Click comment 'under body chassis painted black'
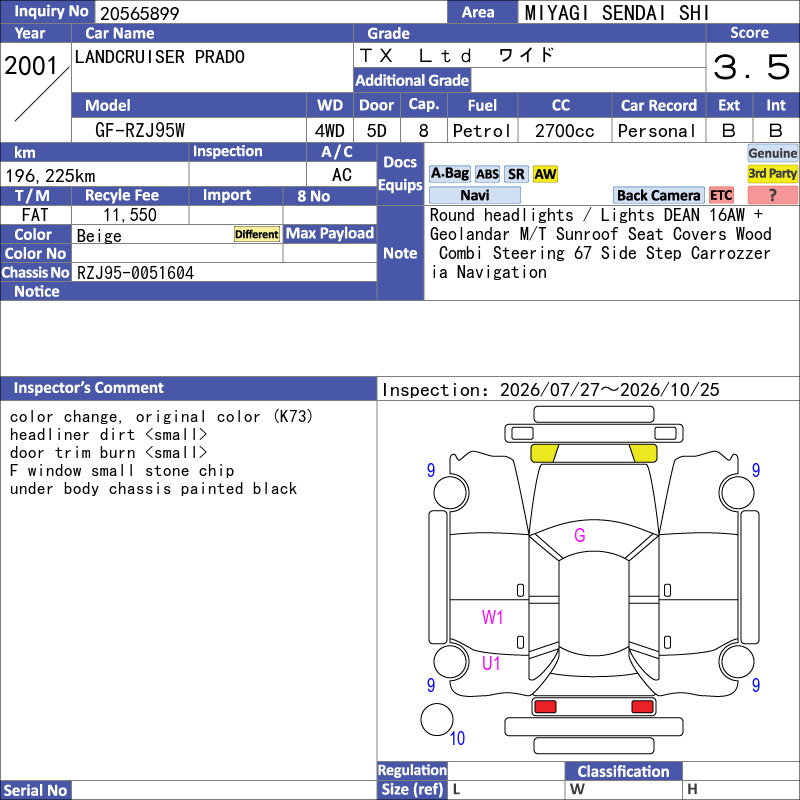The image size is (800, 800). 153,489
